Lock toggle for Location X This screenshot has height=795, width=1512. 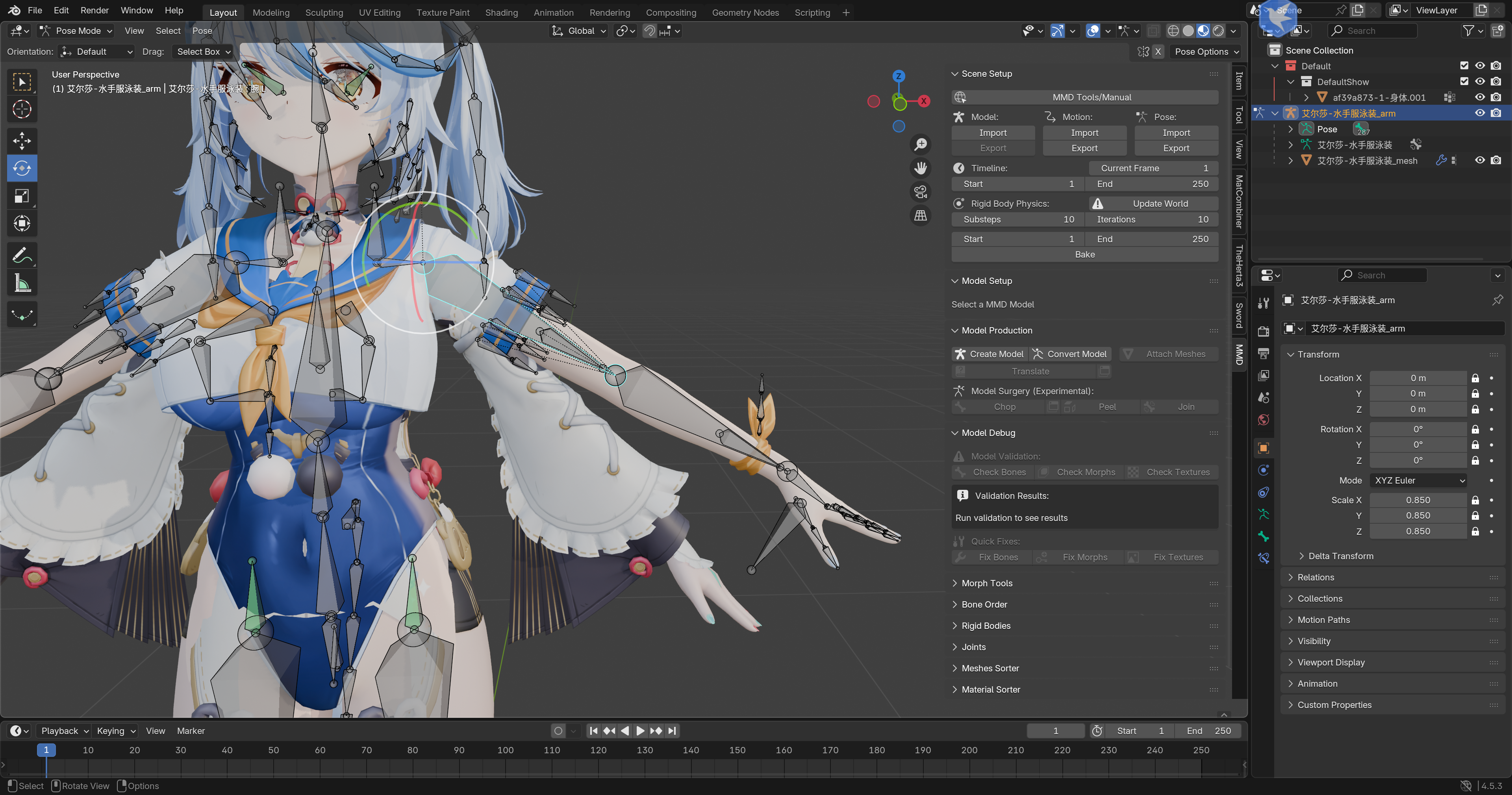pyautogui.click(x=1475, y=378)
